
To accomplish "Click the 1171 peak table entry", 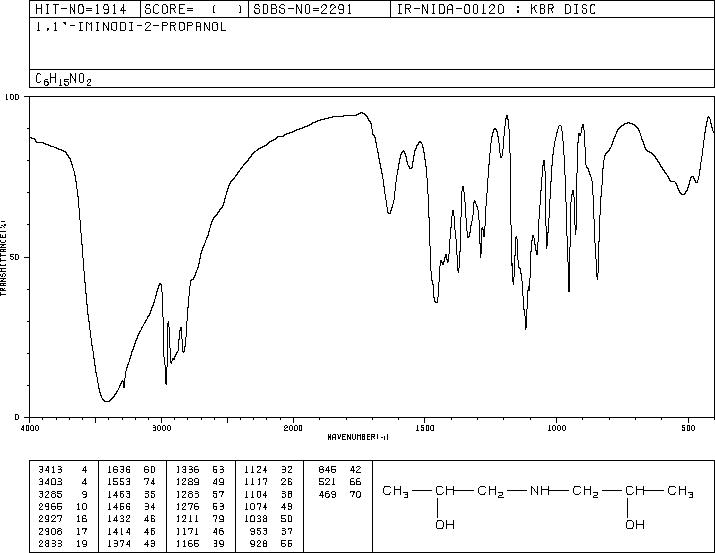I will pyautogui.click(x=200, y=532).
